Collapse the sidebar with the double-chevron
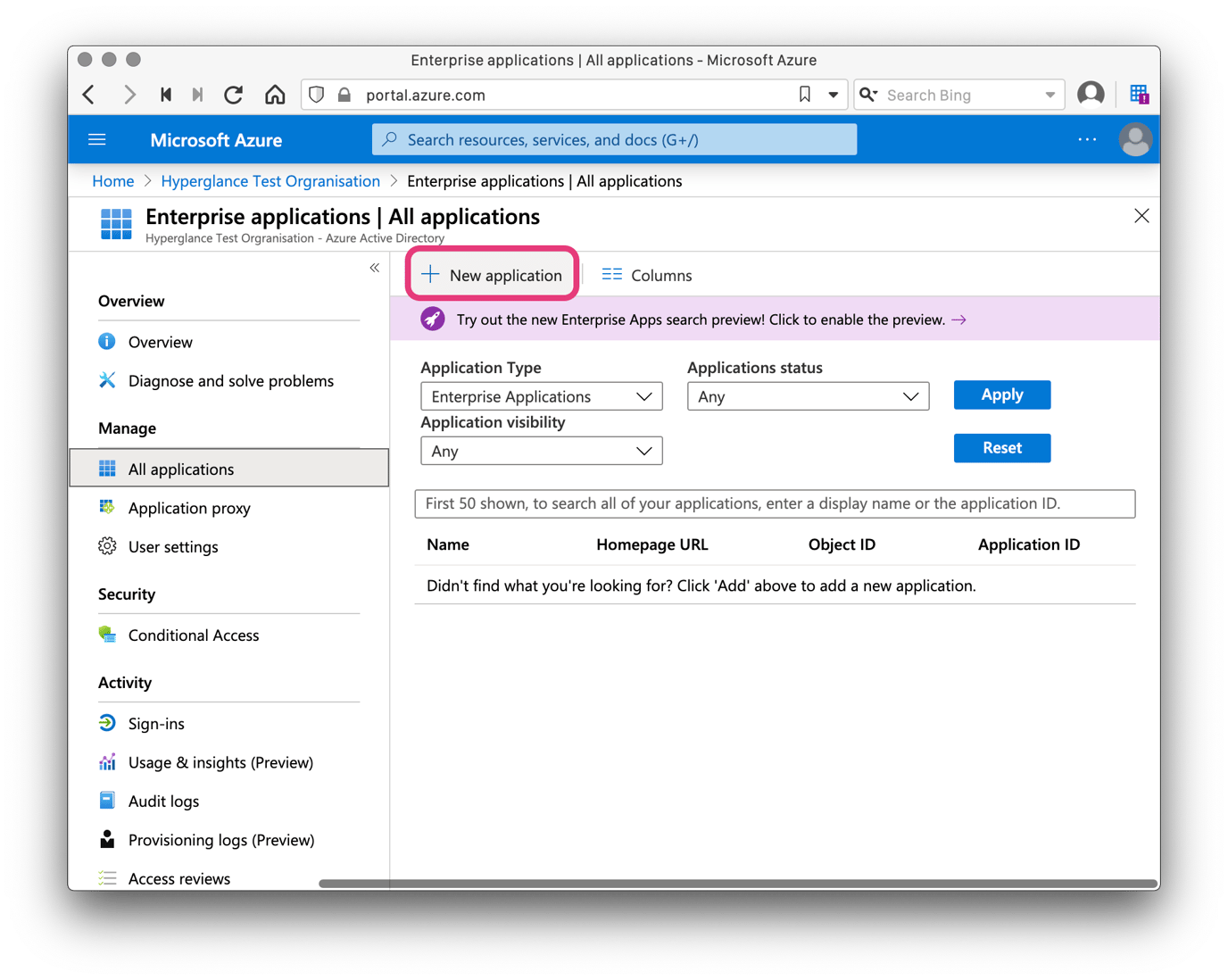 pos(375,267)
